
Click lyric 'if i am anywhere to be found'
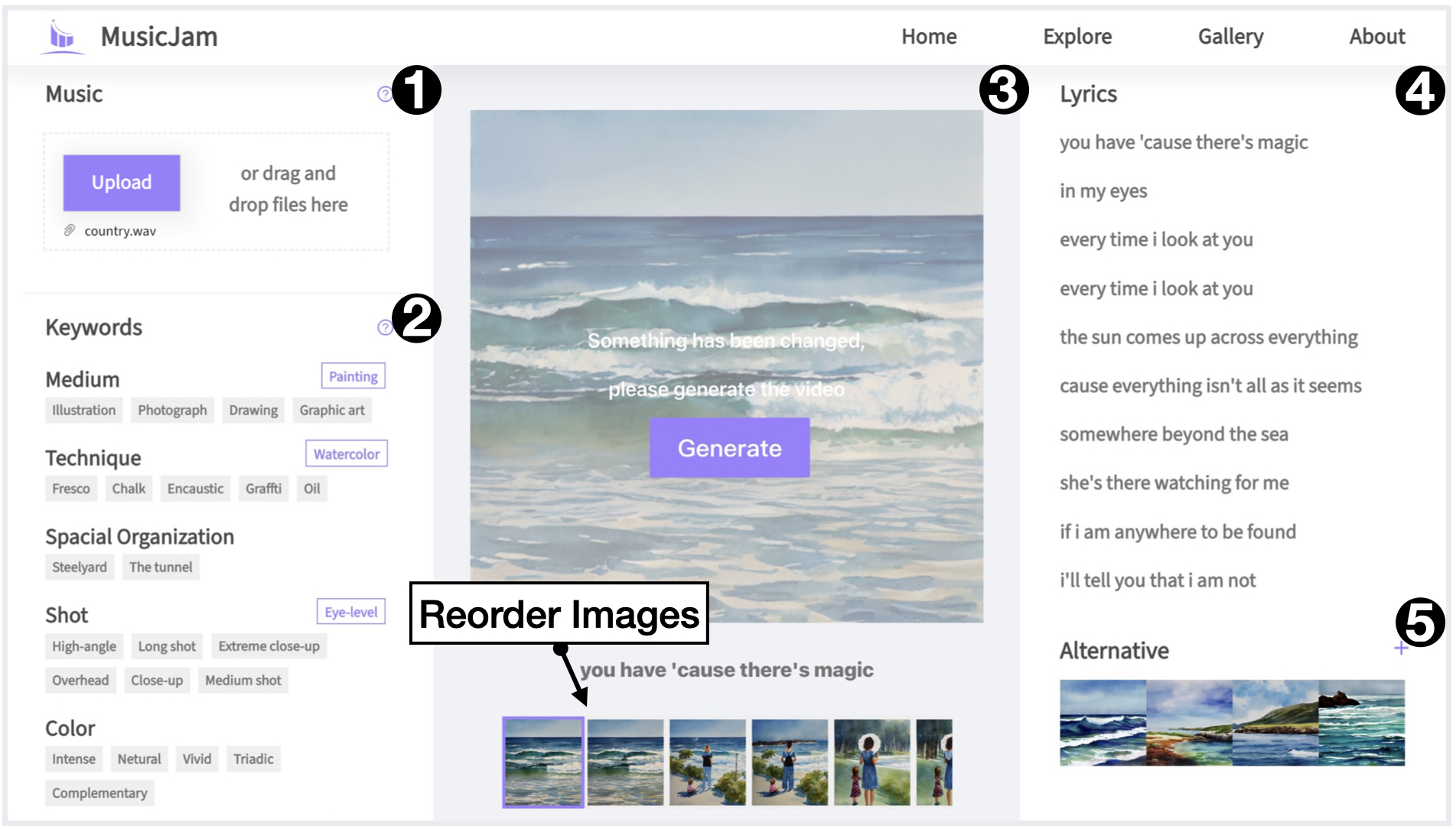1178,532
